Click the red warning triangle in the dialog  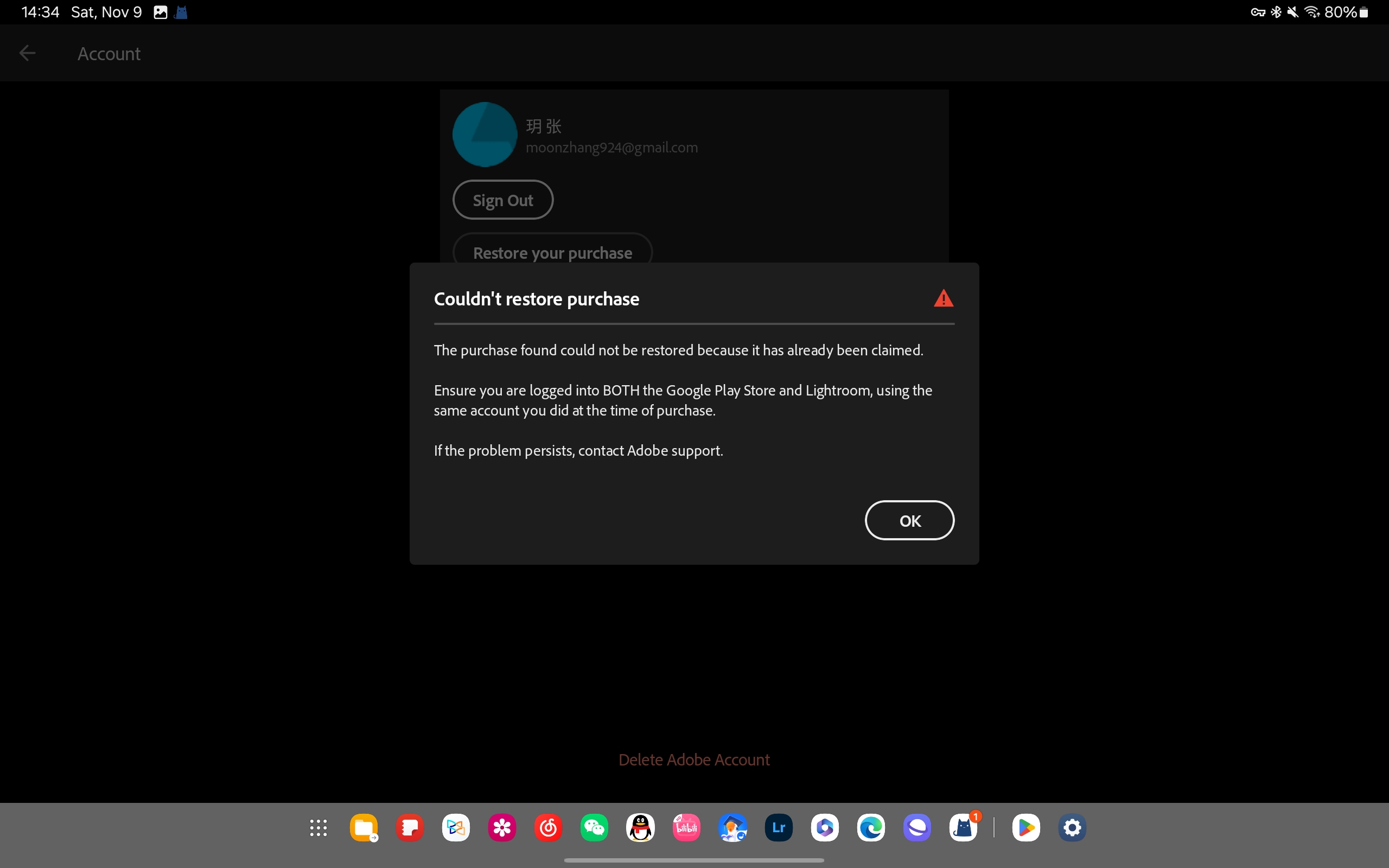[943, 298]
